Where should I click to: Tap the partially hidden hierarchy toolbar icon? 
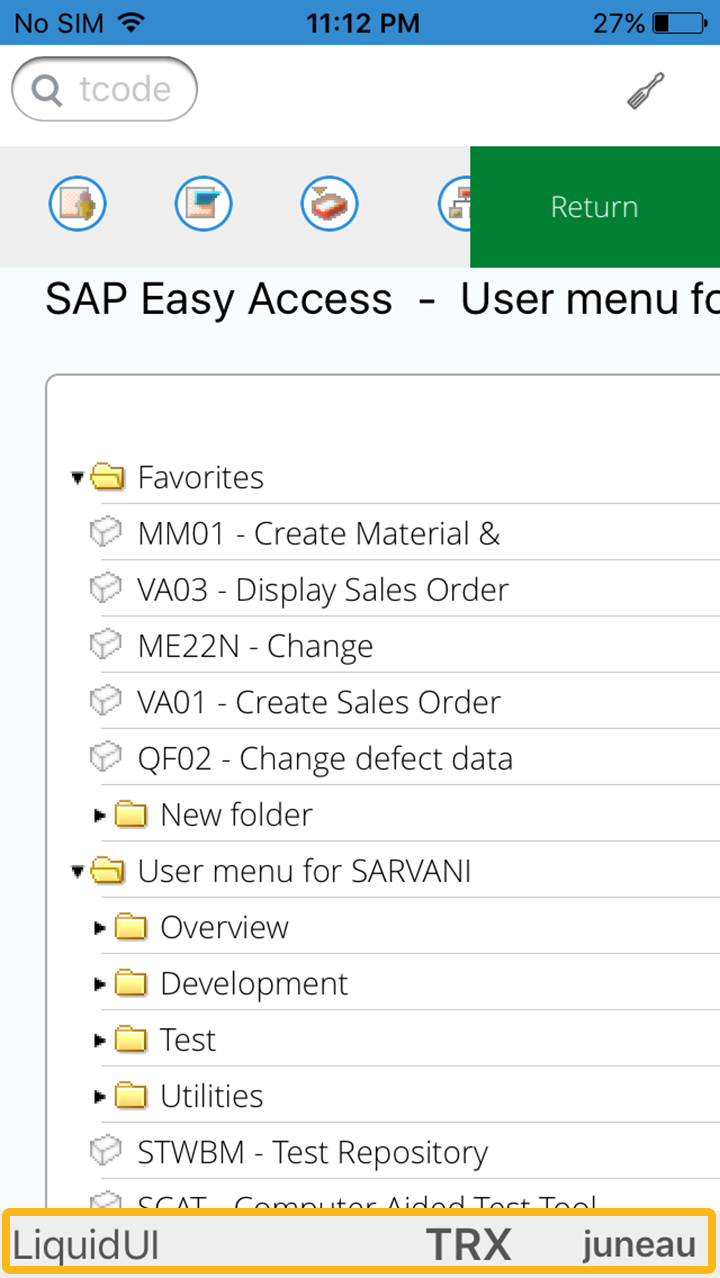455,205
